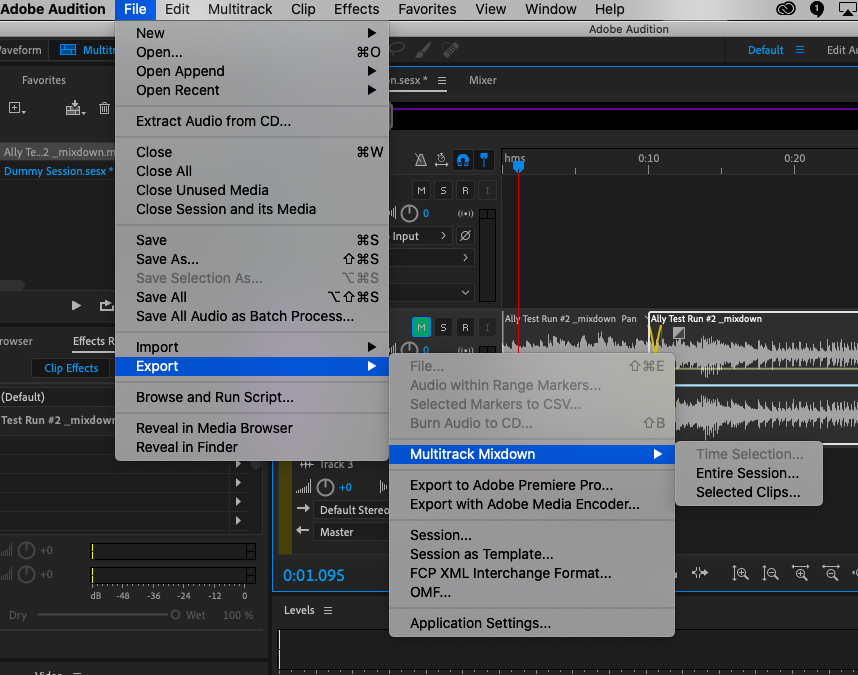The image size is (858, 675).
Task: Open Creative Cloud icon in the menu bar
Action: pyautogui.click(x=785, y=9)
